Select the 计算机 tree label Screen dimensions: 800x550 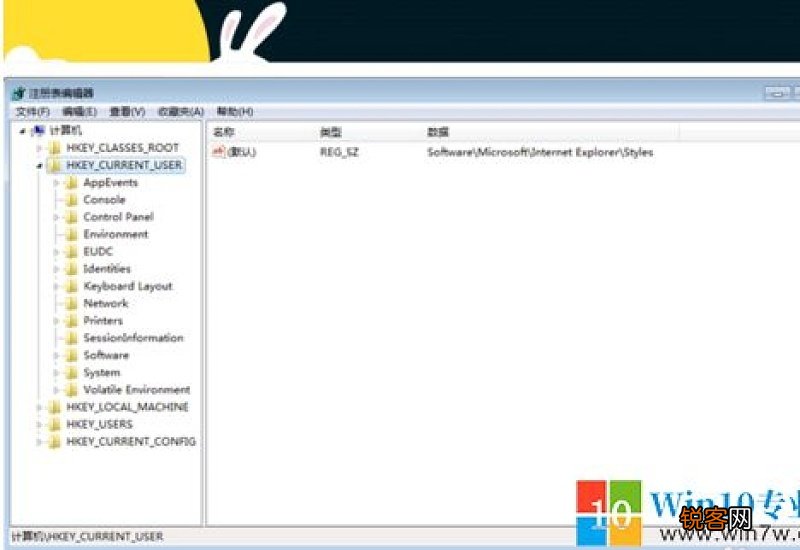pyautogui.click(x=65, y=131)
